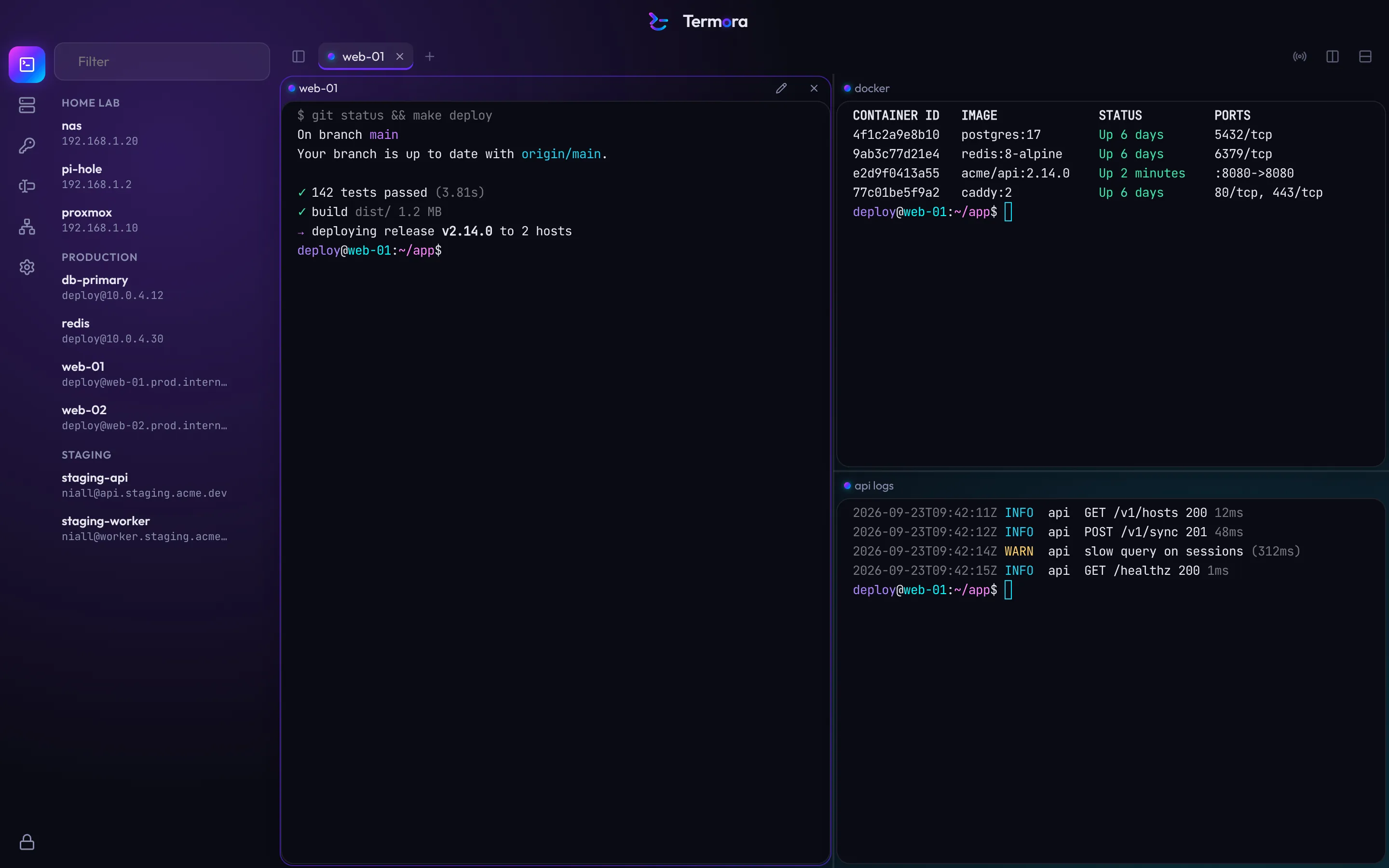1389x868 pixels.
Task: Click 'slow query on sessions' log message
Action: click(x=1163, y=552)
